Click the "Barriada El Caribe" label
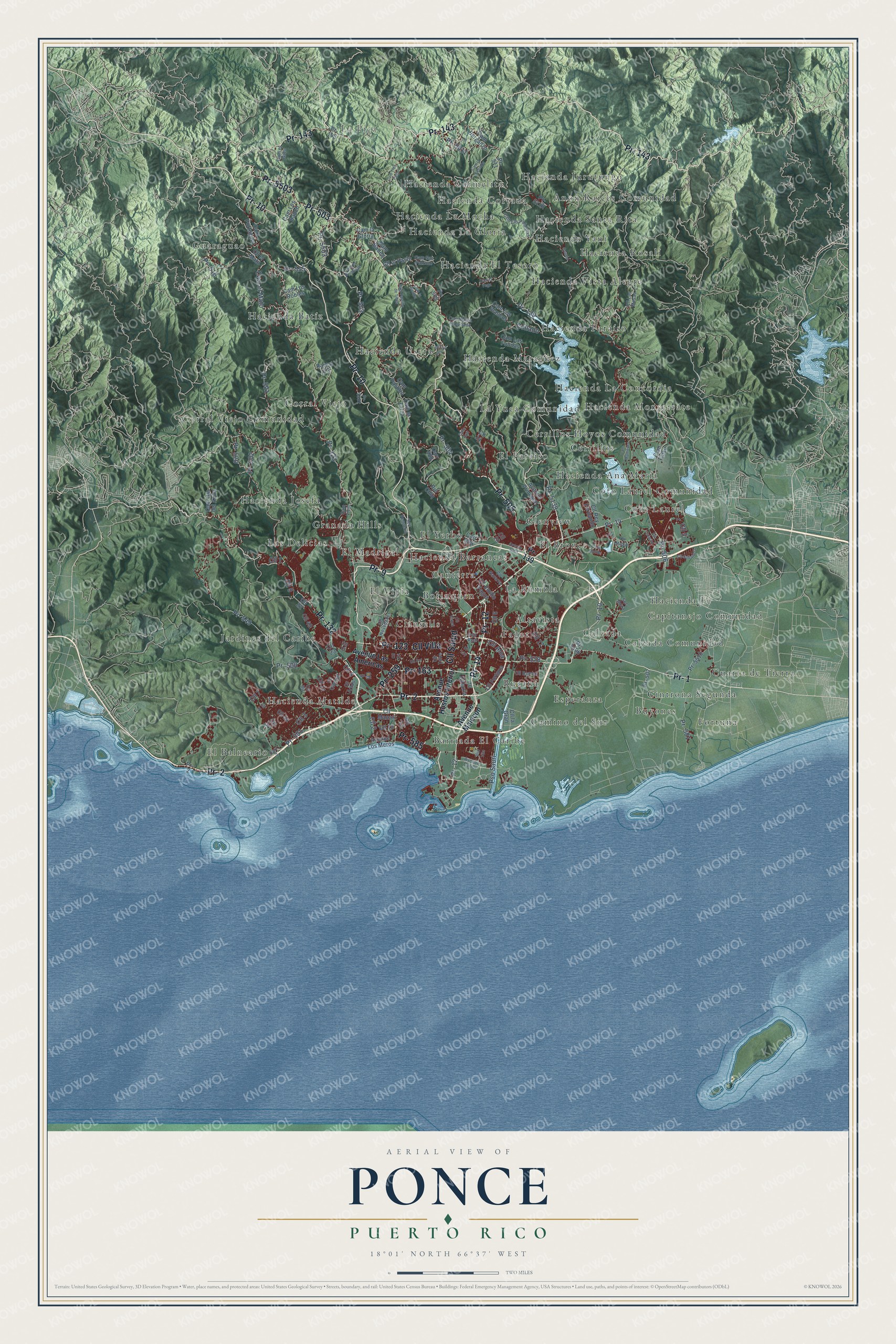Viewport: 896px width, 1344px height. tap(479, 740)
